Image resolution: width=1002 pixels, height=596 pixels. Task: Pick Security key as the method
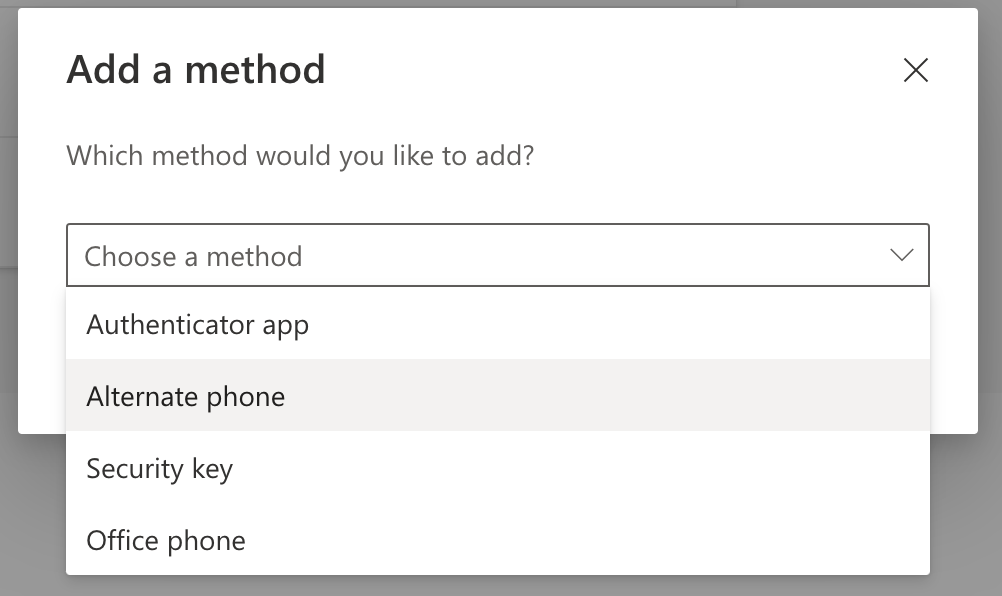[x=498, y=468]
